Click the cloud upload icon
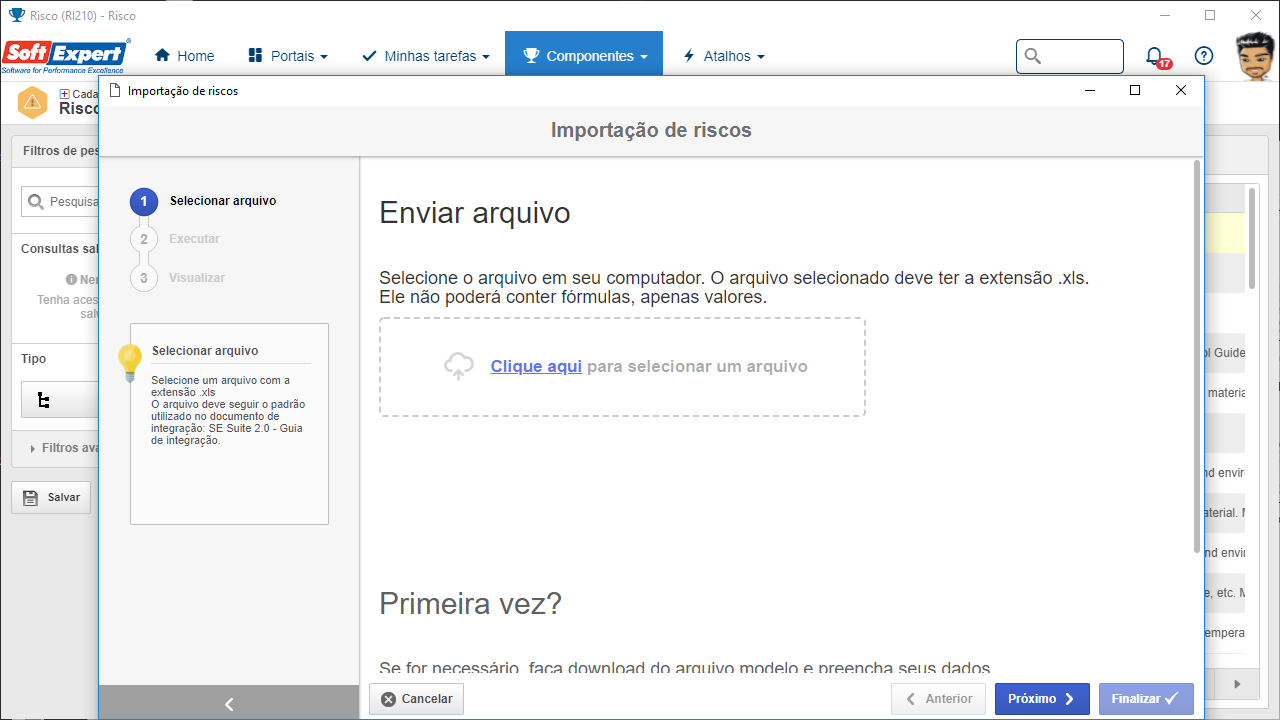Viewport: 1280px width, 720px height. (x=459, y=366)
